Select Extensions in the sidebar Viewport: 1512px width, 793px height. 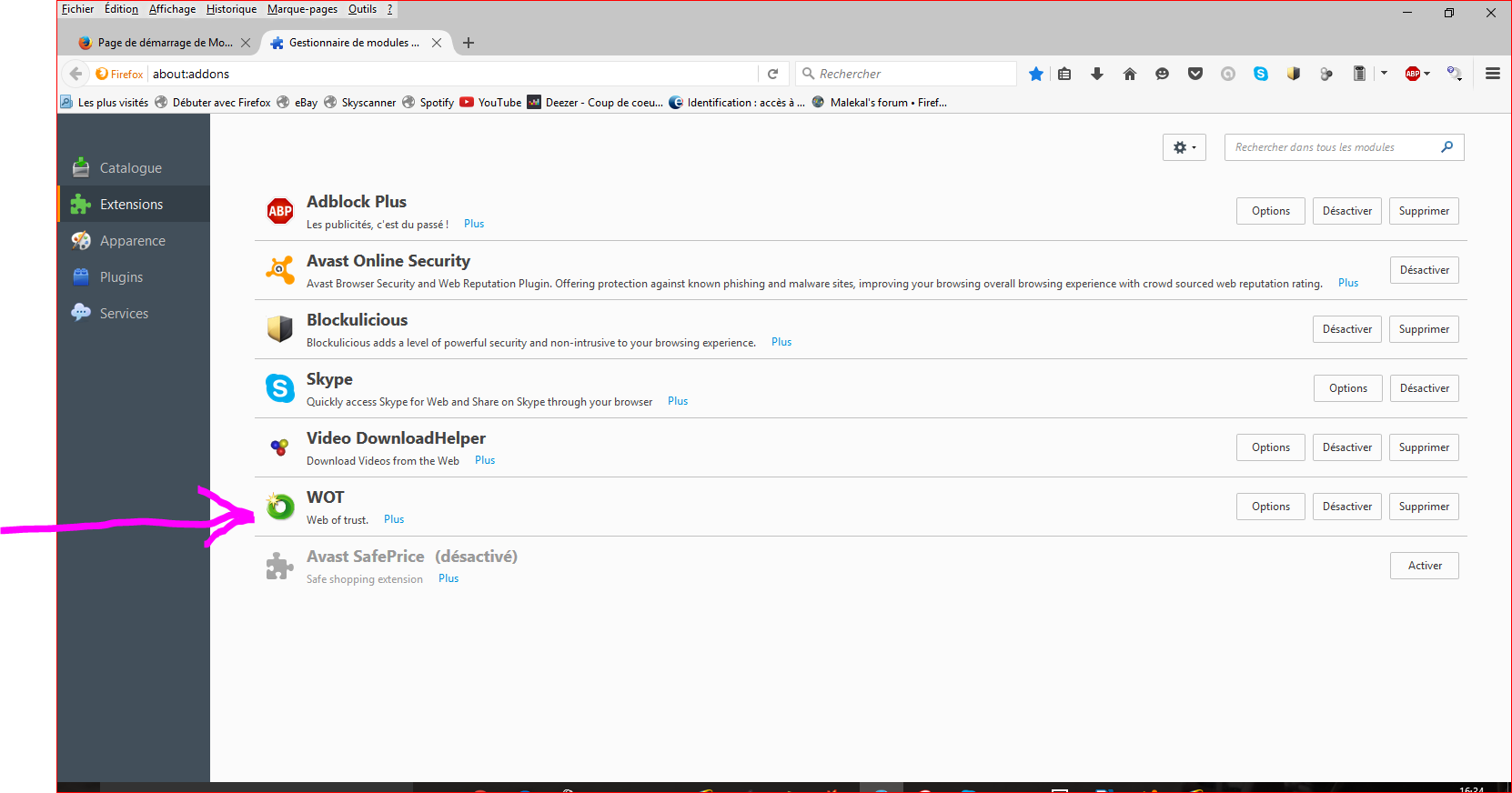point(134,205)
